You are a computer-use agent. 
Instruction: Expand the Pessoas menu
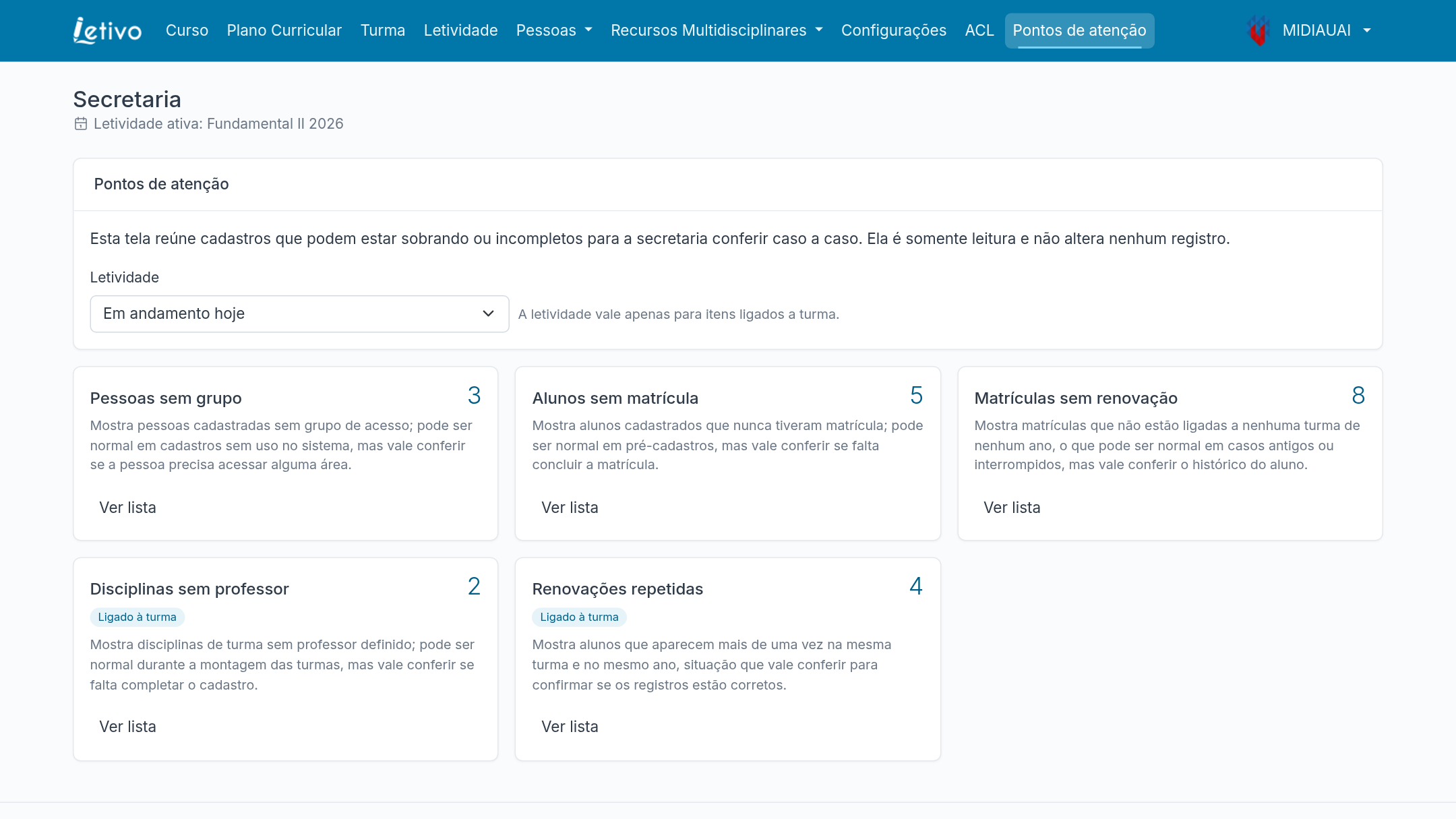coord(554,31)
